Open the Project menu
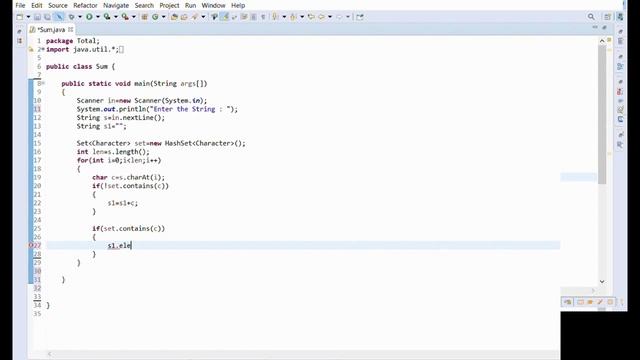Image resolution: width=640 pixels, height=360 pixels. coord(169,5)
